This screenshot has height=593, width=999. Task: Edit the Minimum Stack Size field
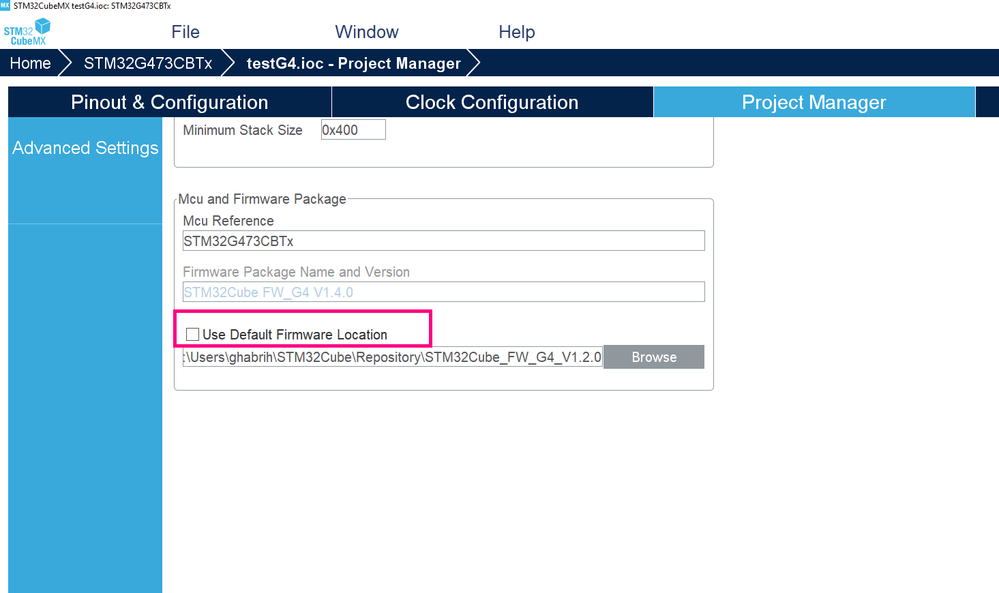(353, 130)
